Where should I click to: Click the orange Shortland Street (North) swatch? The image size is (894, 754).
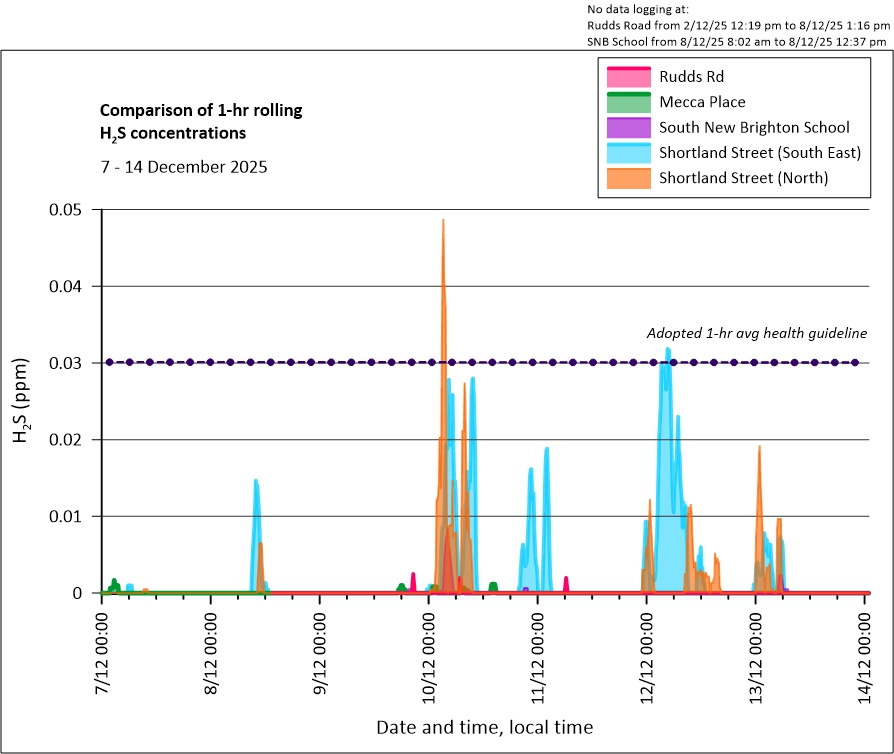pyautogui.click(x=628, y=179)
